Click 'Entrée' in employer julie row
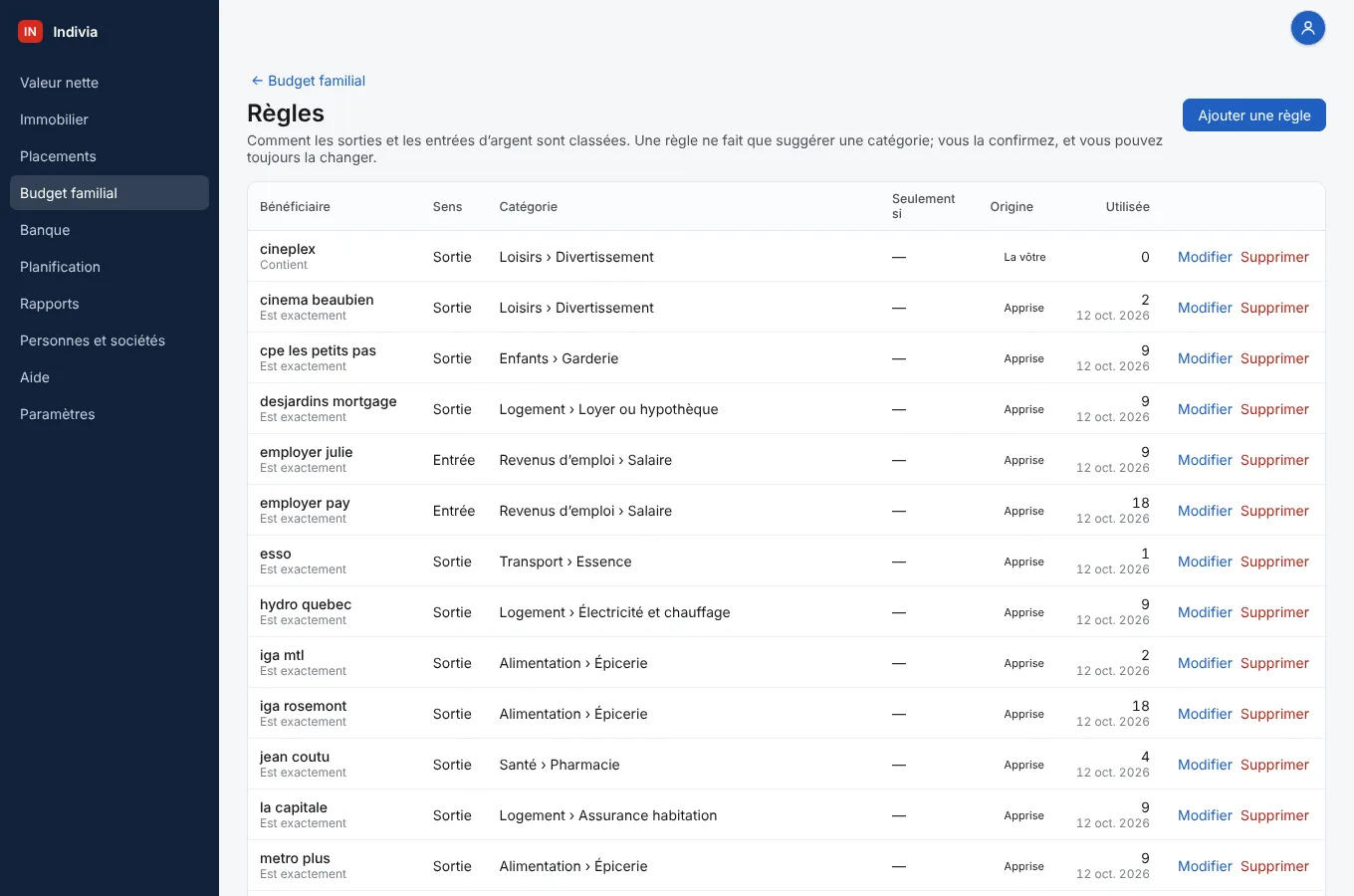 [x=454, y=460]
